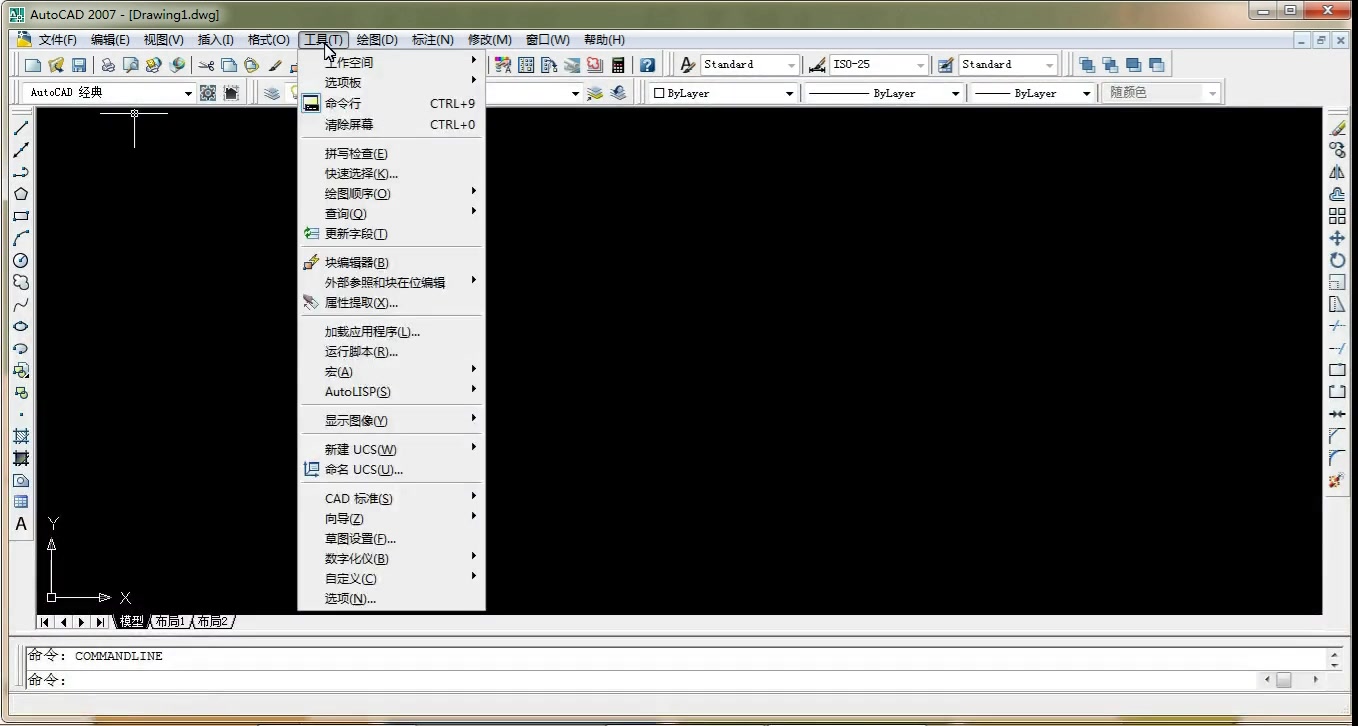The height and width of the screenshot is (726, 1358).
Task: Choose 草图设置(F)... menu item
Action: pos(392,539)
